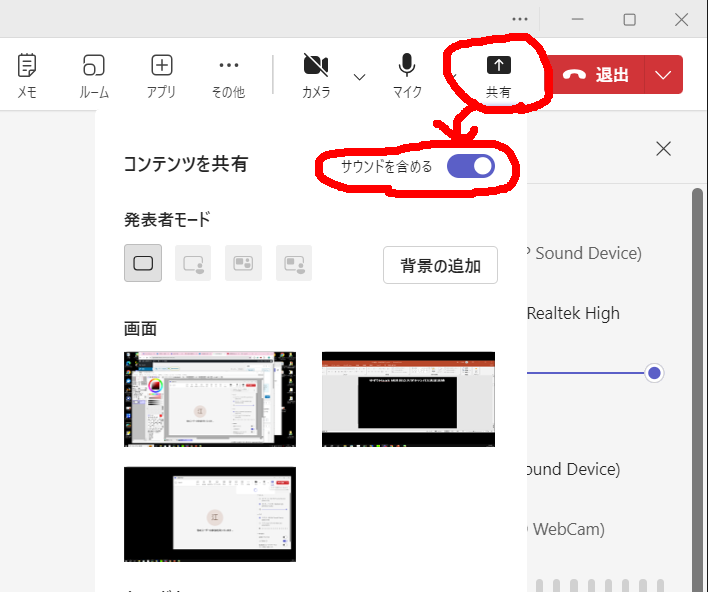Click the volume slider handle
Screen dimensions: 708x592
pos(654,373)
